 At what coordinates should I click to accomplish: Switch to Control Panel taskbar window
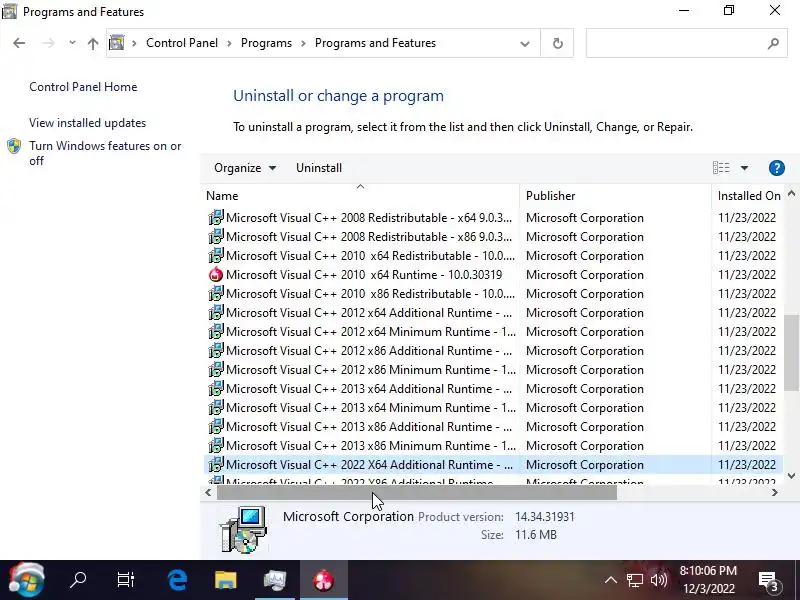click(x=275, y=580)
